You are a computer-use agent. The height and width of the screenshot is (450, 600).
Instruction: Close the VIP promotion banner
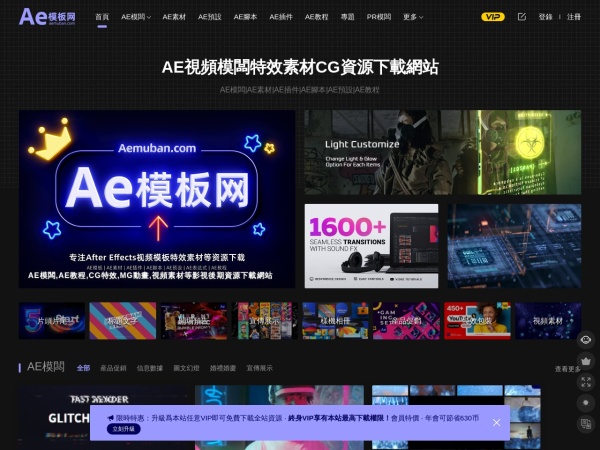pos(496,422)
